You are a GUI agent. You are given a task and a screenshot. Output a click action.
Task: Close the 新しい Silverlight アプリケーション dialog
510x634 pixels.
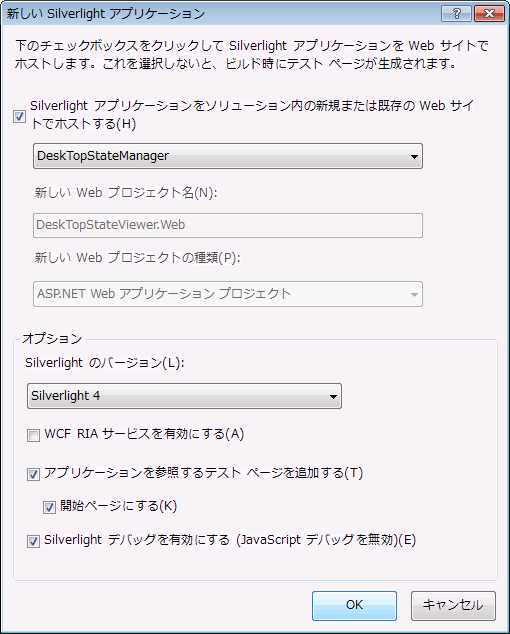489,14
